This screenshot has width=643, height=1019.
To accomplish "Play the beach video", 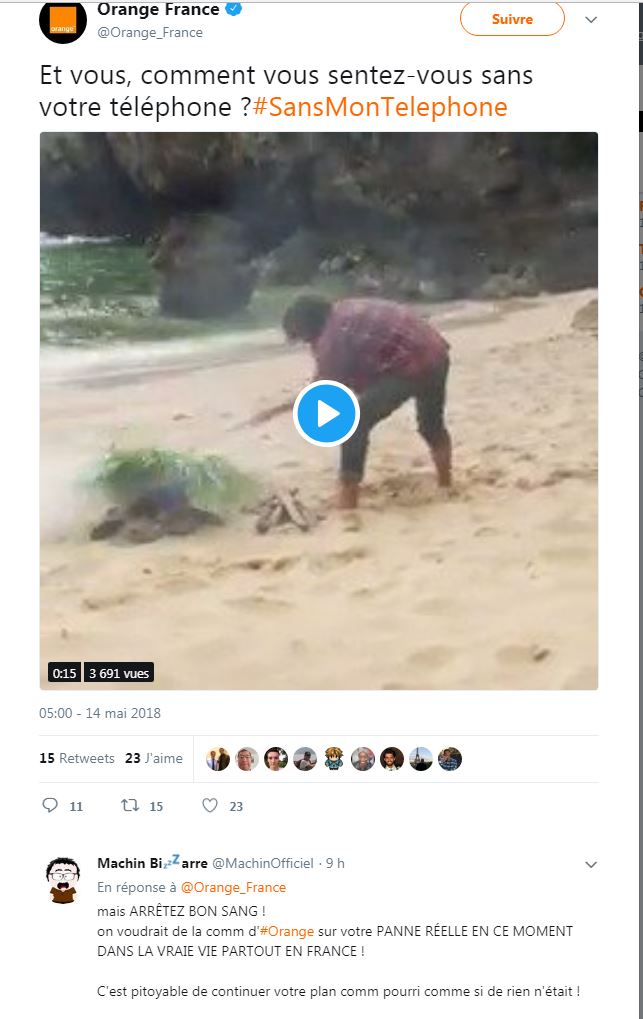I will [326, 413].
